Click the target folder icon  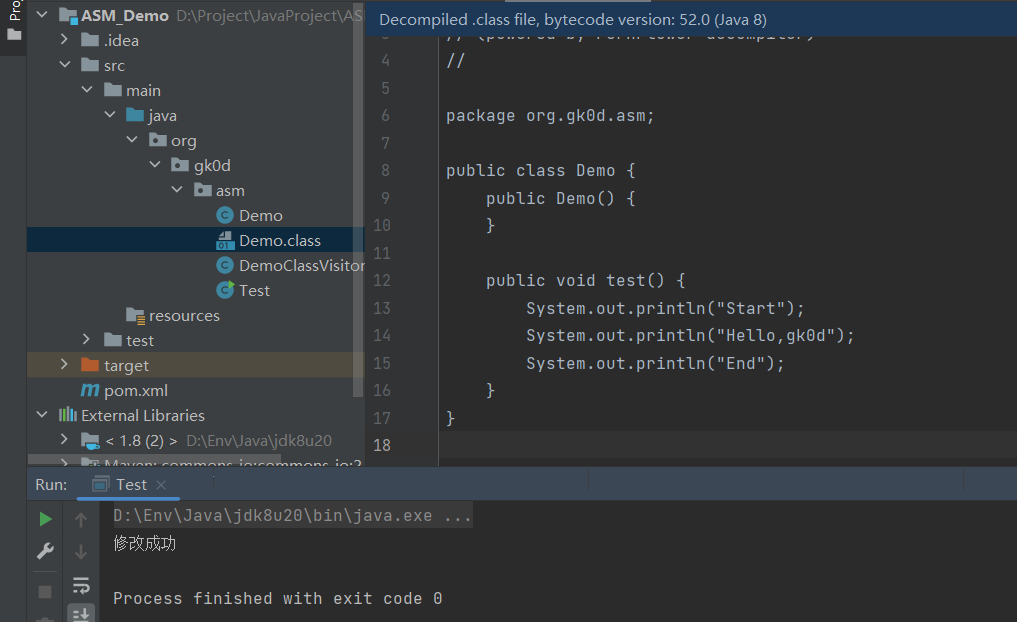coord(90,365)
